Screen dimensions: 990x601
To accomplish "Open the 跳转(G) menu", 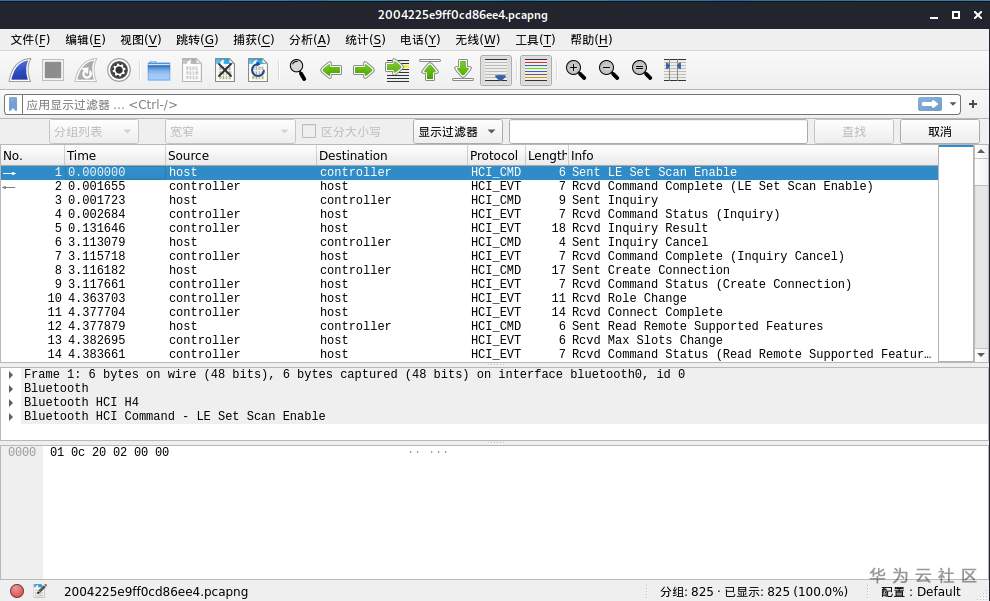I will (x=197, y=40).
